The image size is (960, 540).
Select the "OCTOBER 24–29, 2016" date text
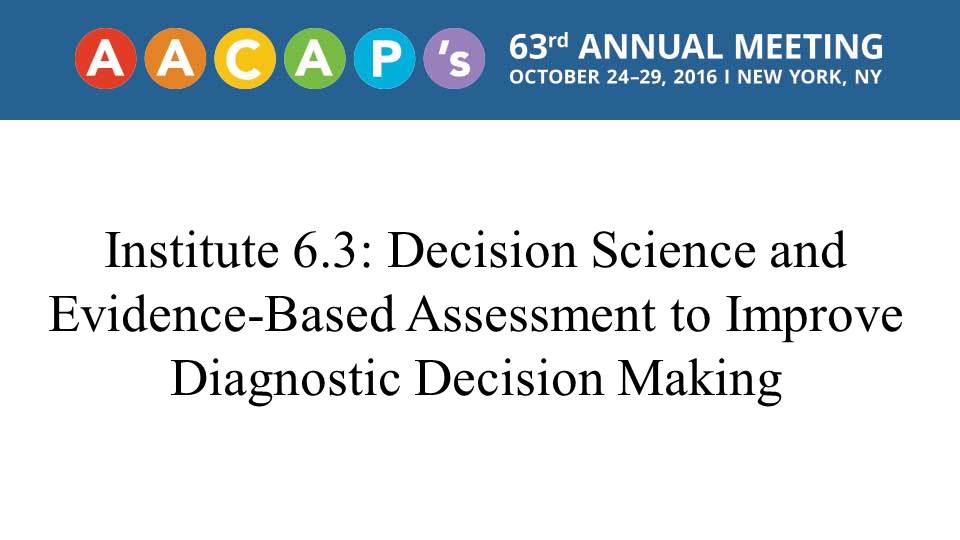tap(612, 78)
